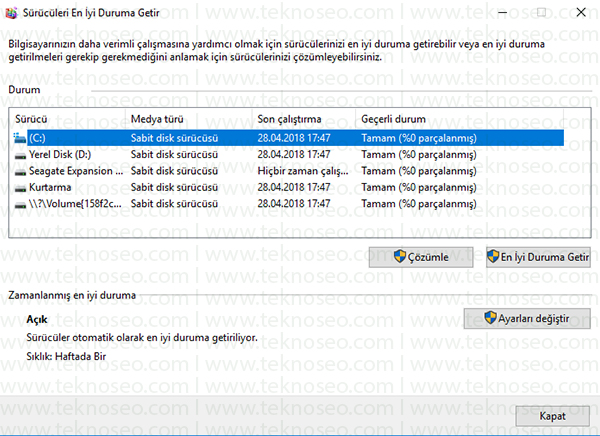Screen dimensions: 600x436
Task: Click the En İyi Duruma Getir button
Action: pos(538,257)
